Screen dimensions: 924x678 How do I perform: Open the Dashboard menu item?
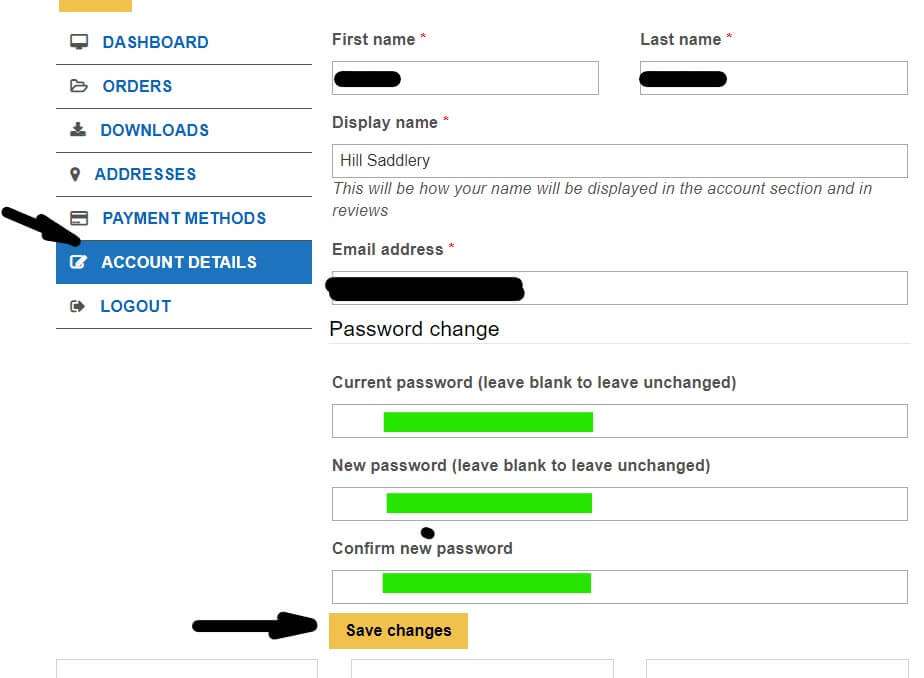point(155,42)
